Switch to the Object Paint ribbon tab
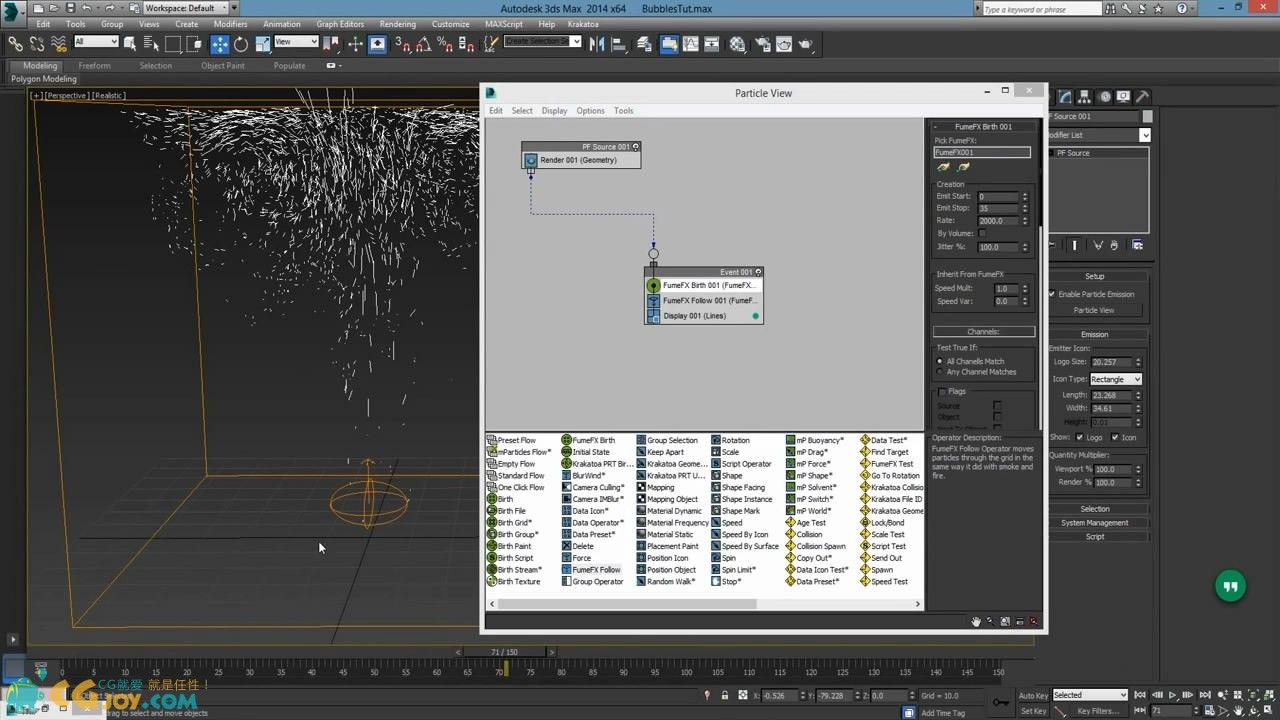Viewport: 1280px width, 720px height. 222,66
